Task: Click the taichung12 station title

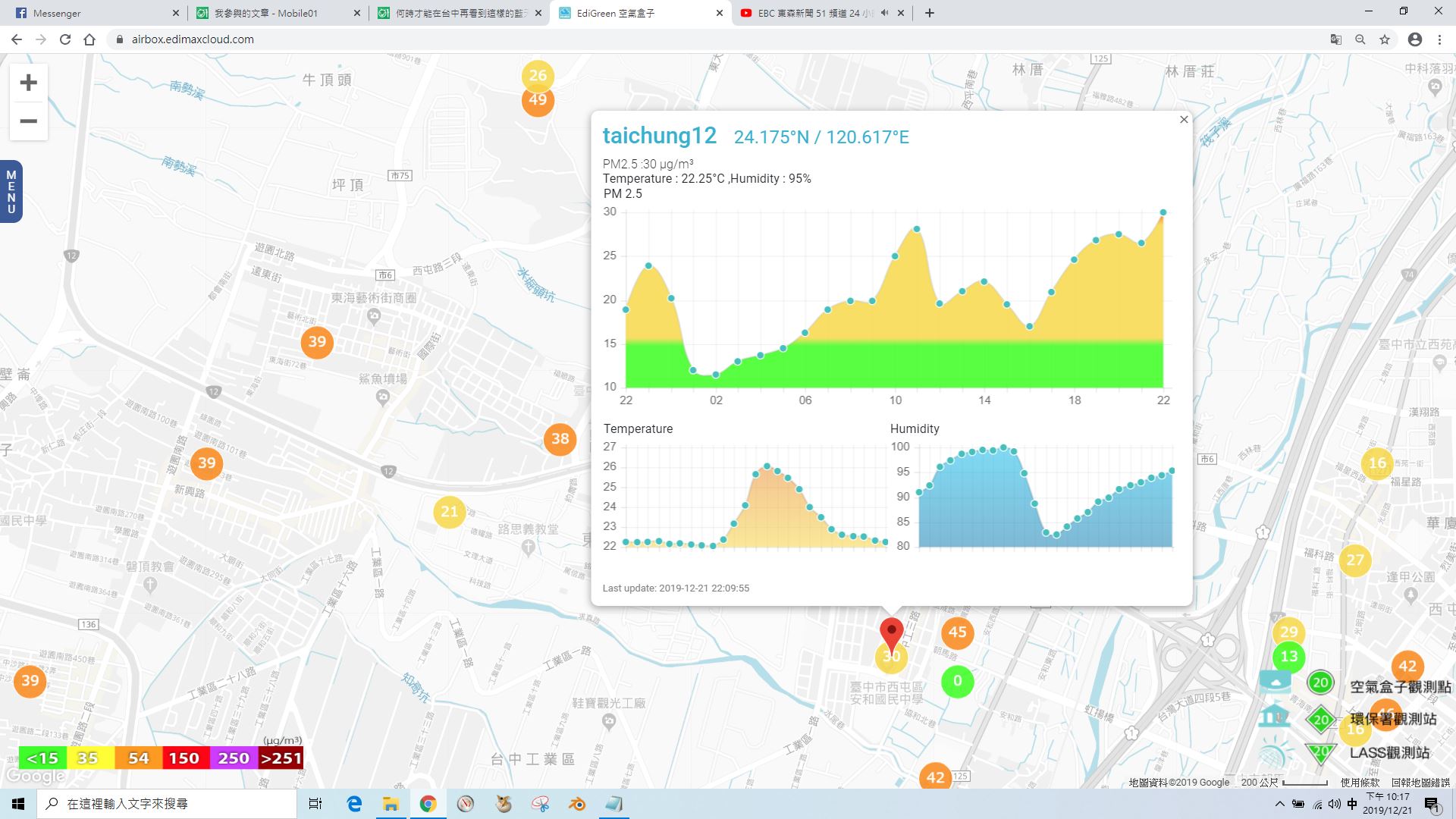Action: [659, 136]
